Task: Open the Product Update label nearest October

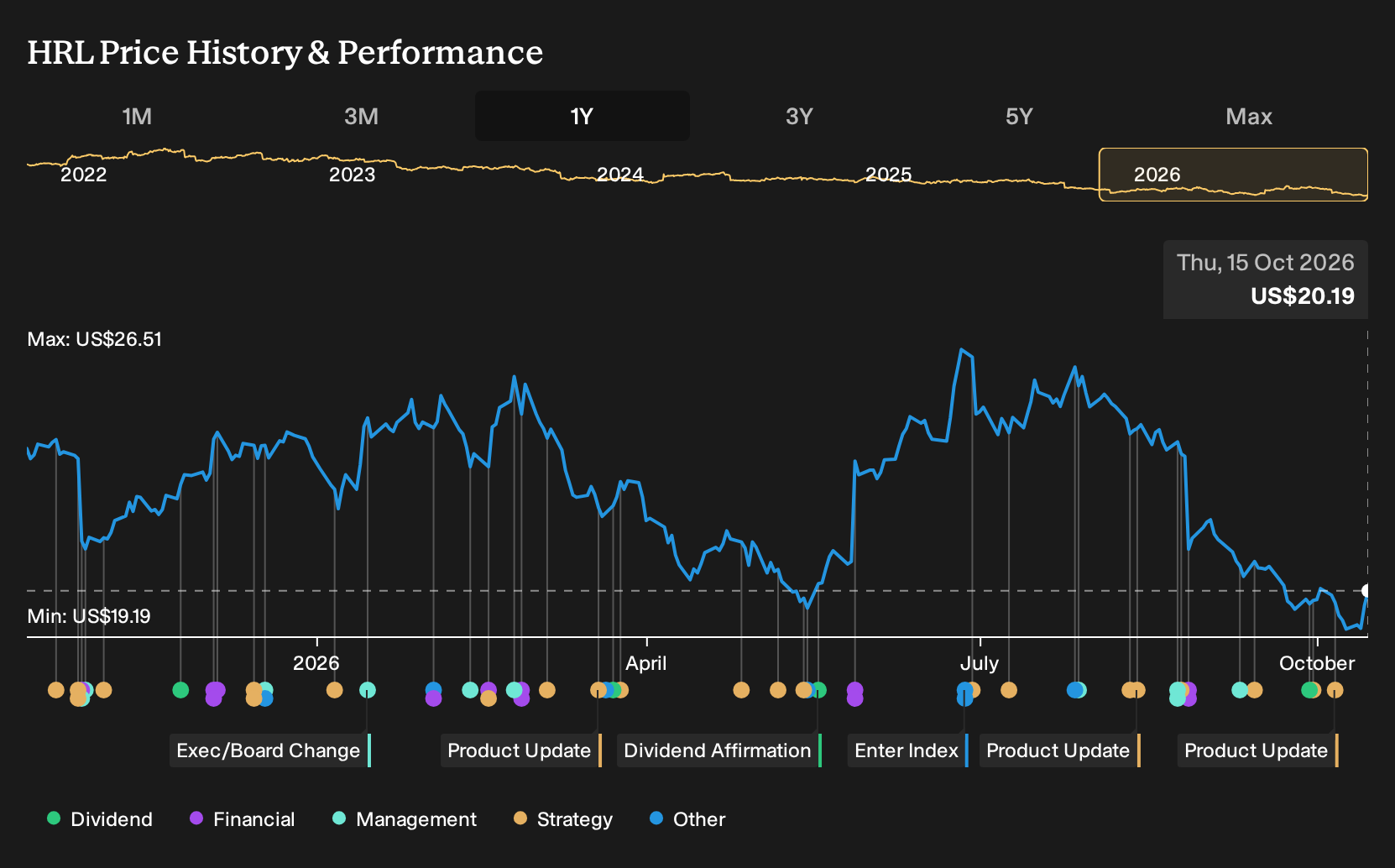Action: pyautogui.click(x=1257, y=750)
